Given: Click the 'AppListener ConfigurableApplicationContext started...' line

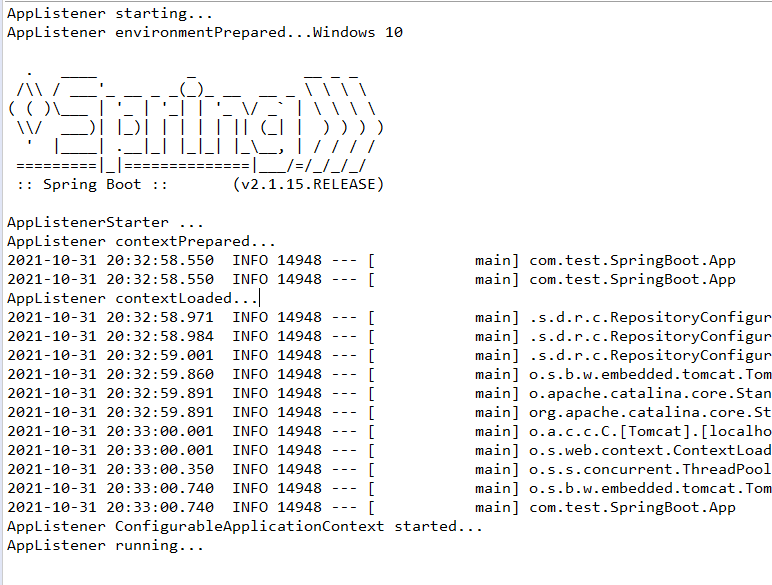Looking at the screenshot, I should coord(245,527).
